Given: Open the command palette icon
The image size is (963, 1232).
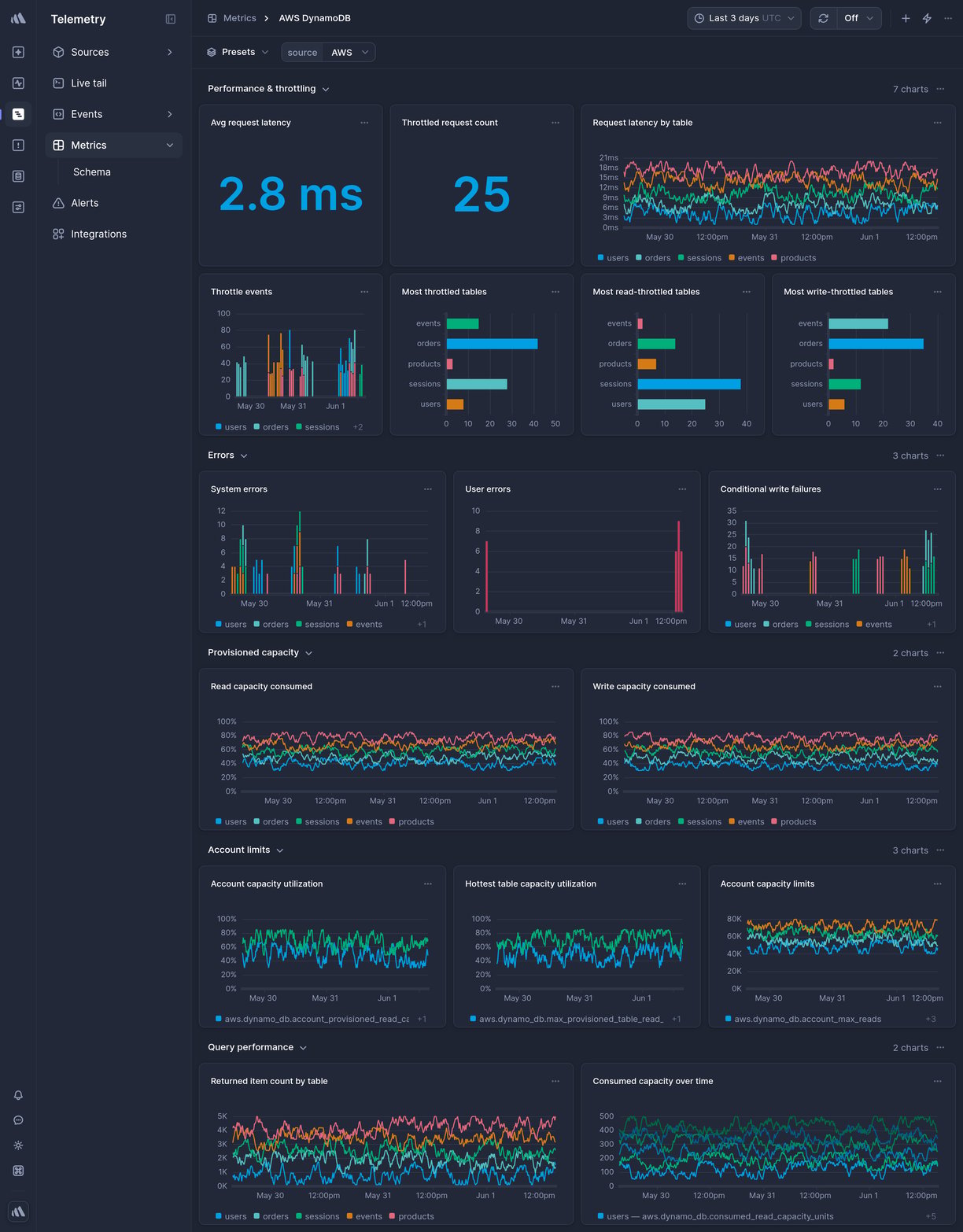Looking at the screenshot, I should pos(18,1171).
